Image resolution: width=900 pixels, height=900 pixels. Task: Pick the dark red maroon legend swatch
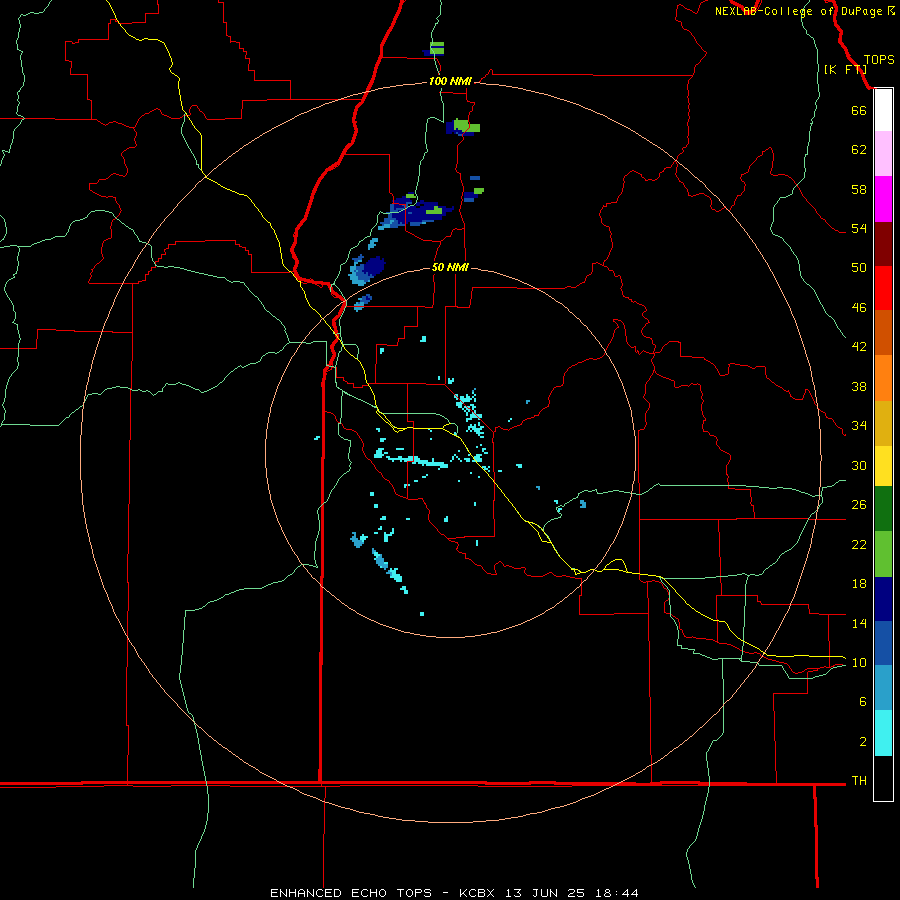point(883,244)
